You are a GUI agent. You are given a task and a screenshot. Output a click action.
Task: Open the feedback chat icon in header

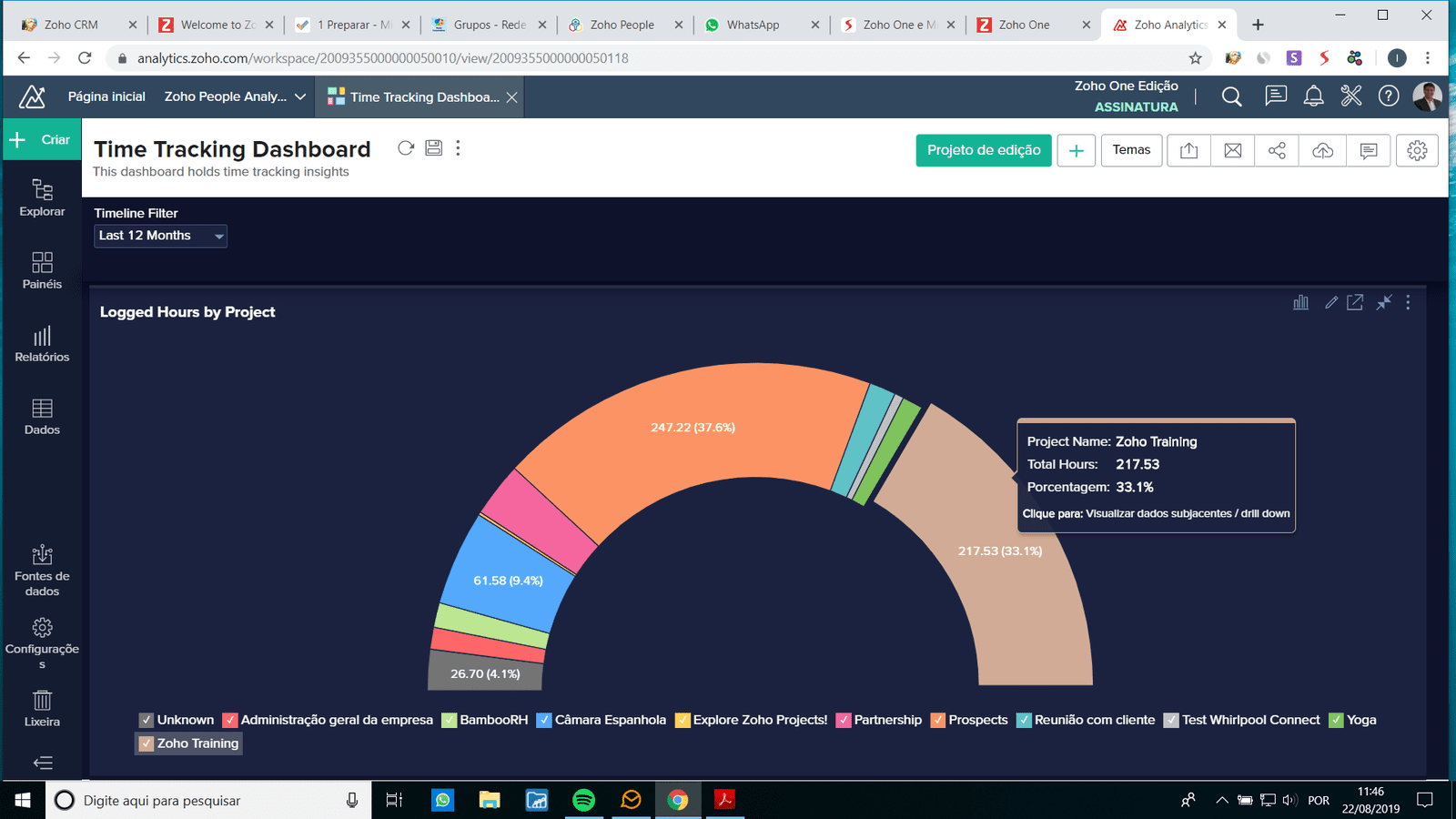[x=1276, y=96]
